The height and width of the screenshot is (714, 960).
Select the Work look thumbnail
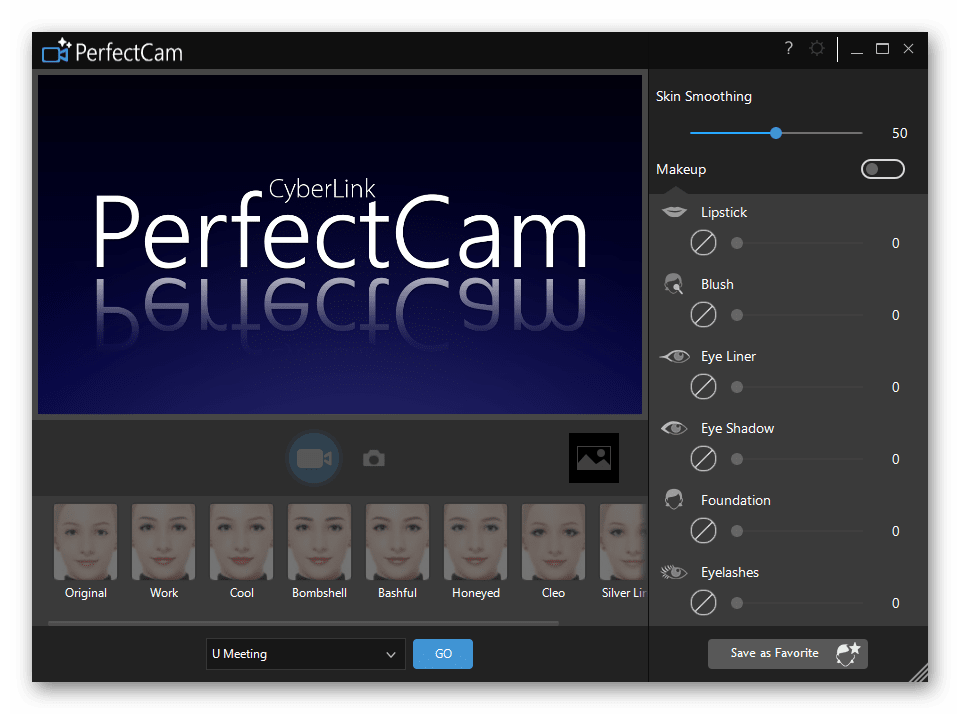(163, 542)
